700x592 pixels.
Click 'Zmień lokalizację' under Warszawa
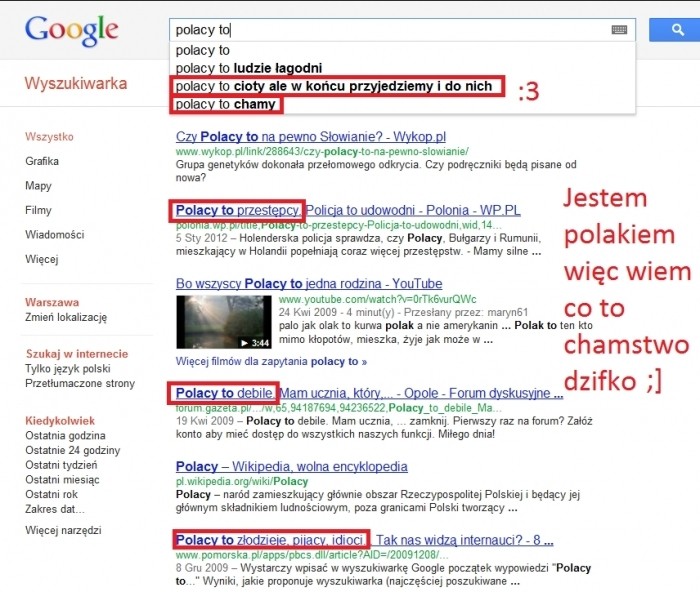coord(66,317)
